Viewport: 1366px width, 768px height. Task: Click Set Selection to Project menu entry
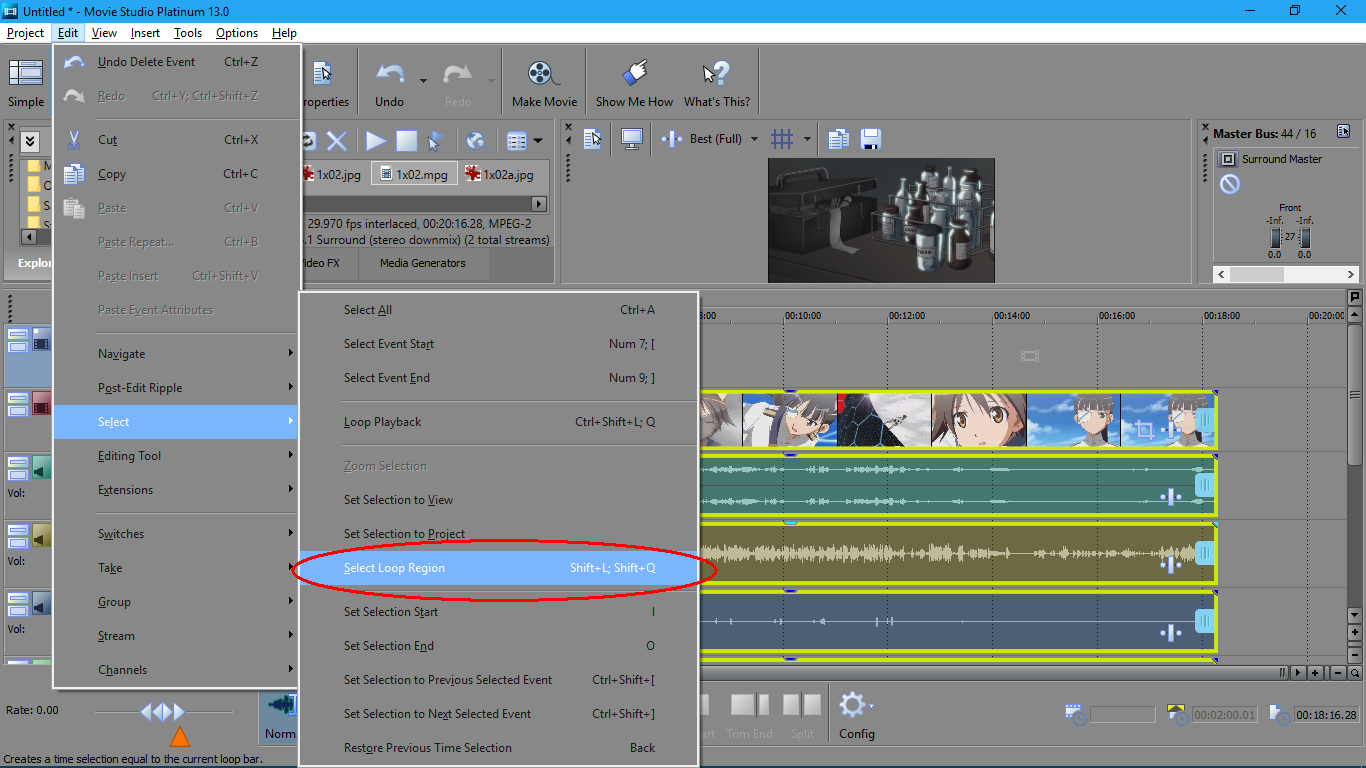coord(404,534)
